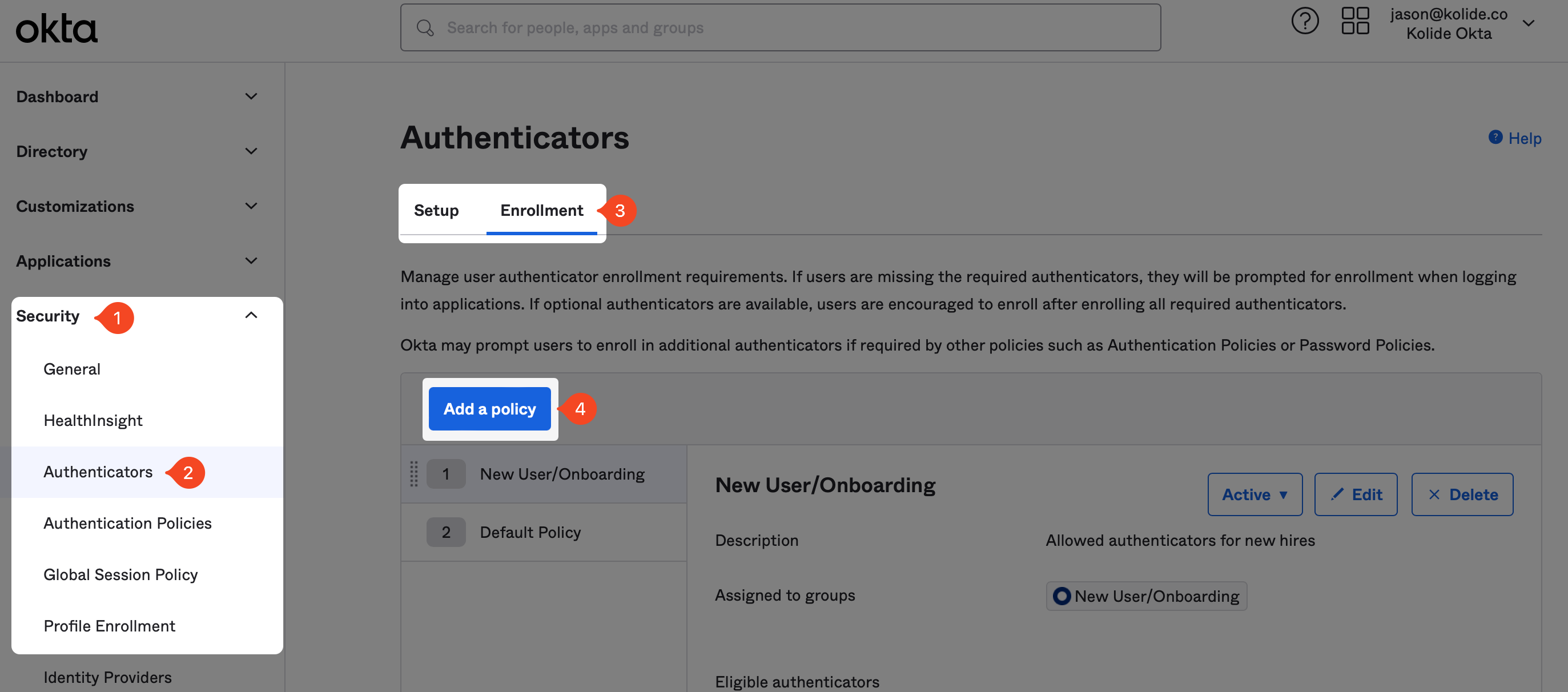Click the X icon on Delete button

click(1434, 495)
